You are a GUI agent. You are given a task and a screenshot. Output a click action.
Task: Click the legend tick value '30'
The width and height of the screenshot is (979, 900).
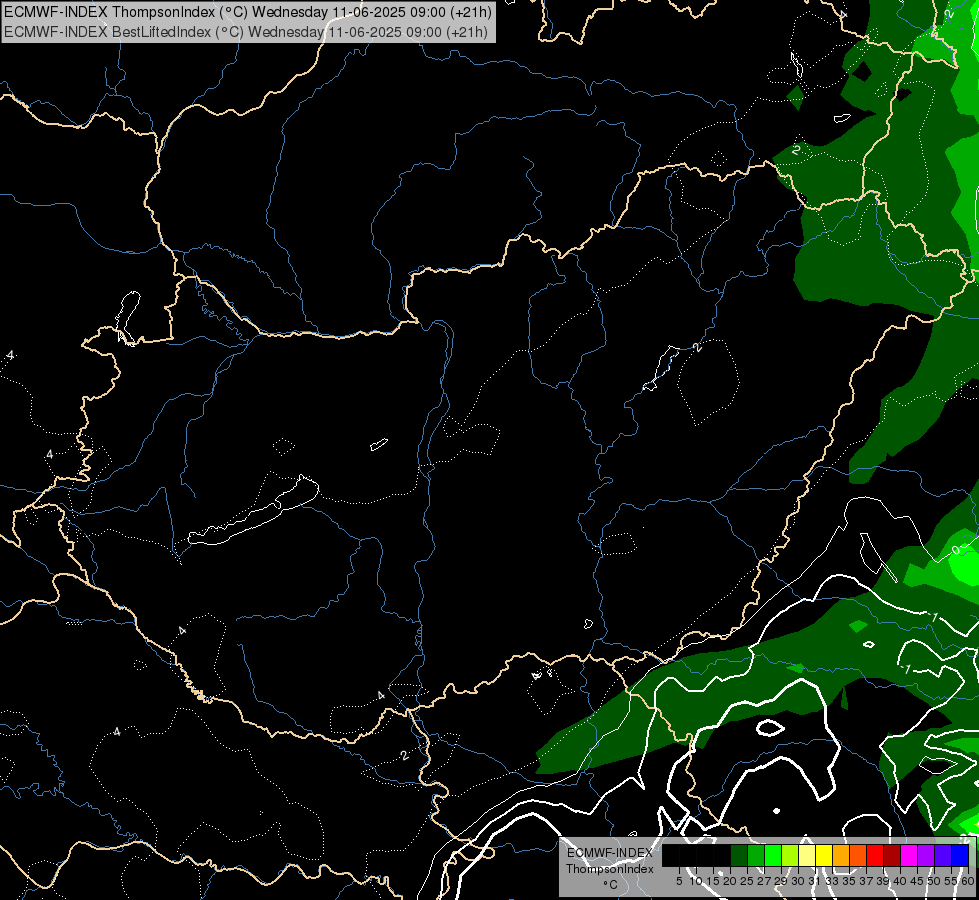pyautogui.click(x=799, y=881)
